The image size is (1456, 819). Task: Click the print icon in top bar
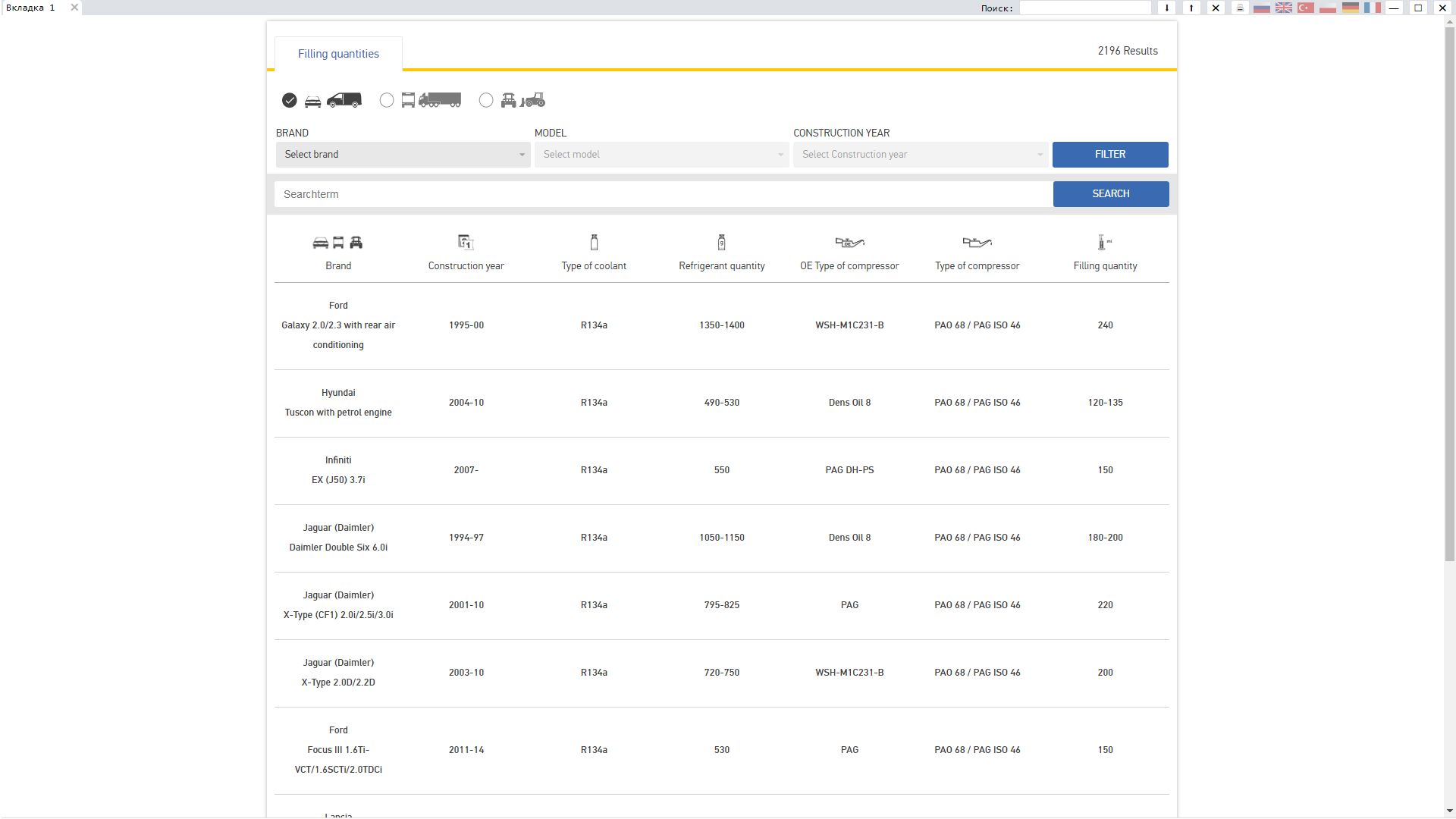pos(1240,8)
